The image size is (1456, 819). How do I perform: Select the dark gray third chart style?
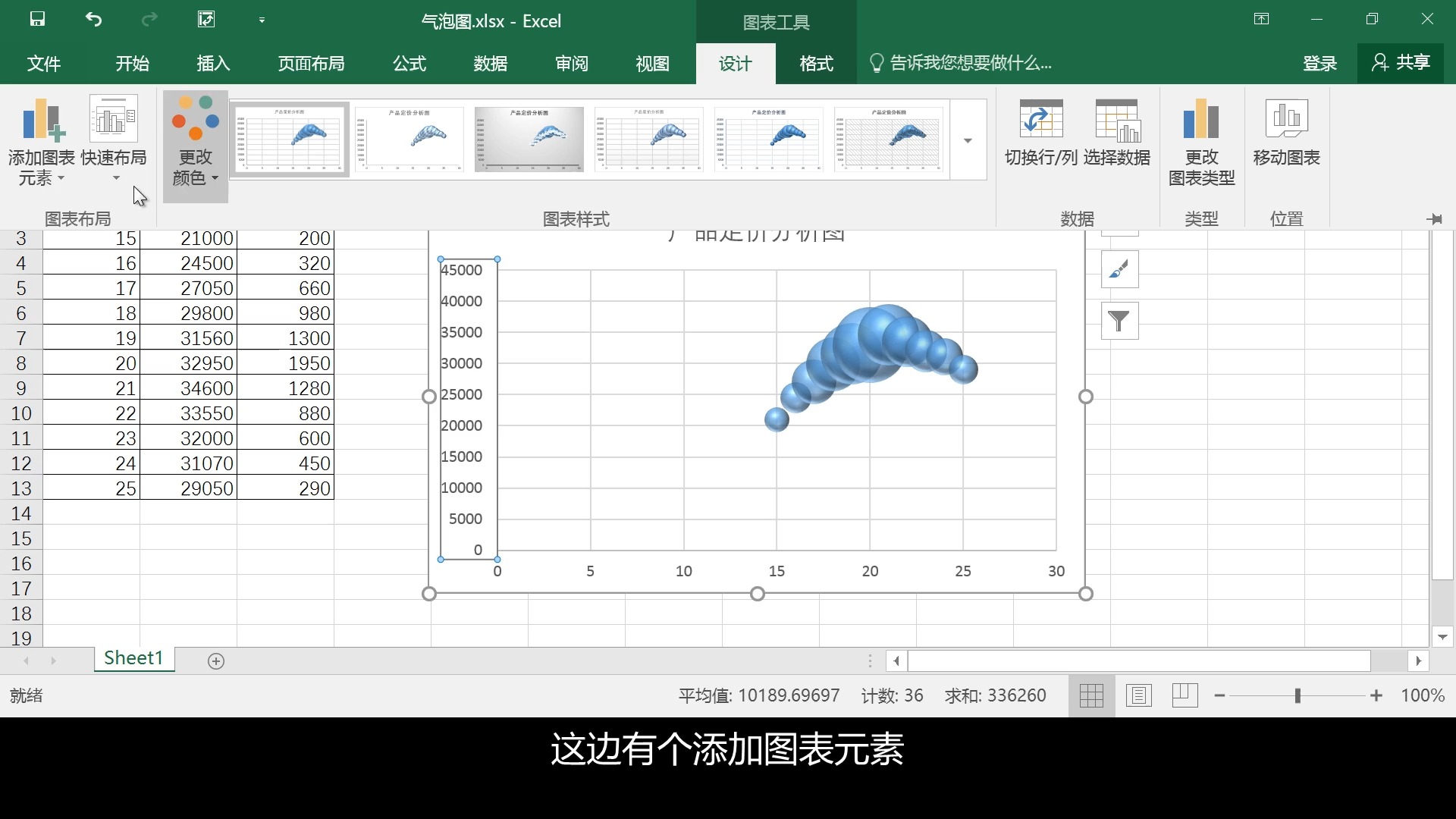[529, 140]
